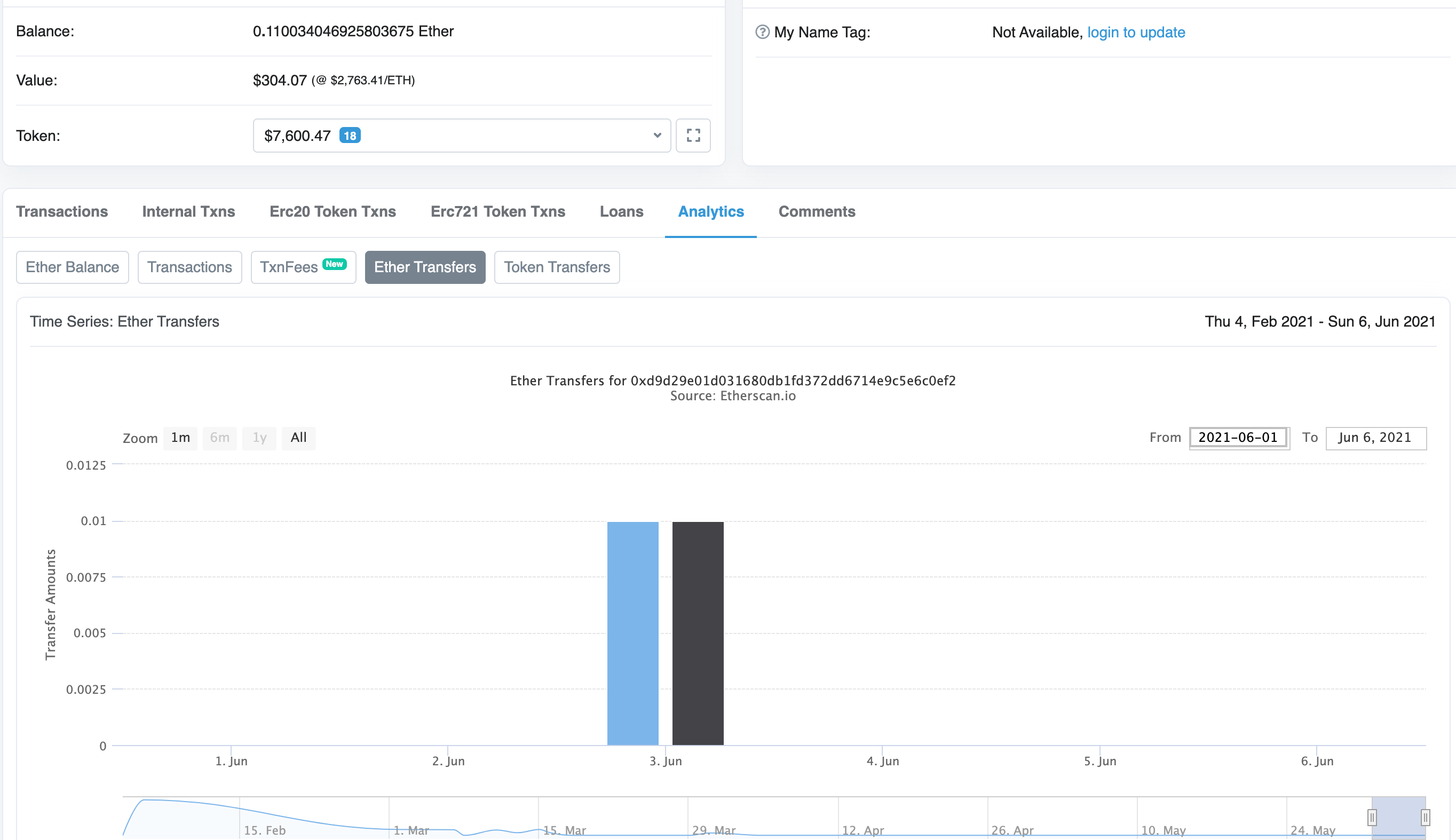Set chart zoom to 1m
This screenshot has height=840, width=1456.
[x=180, y=438]
